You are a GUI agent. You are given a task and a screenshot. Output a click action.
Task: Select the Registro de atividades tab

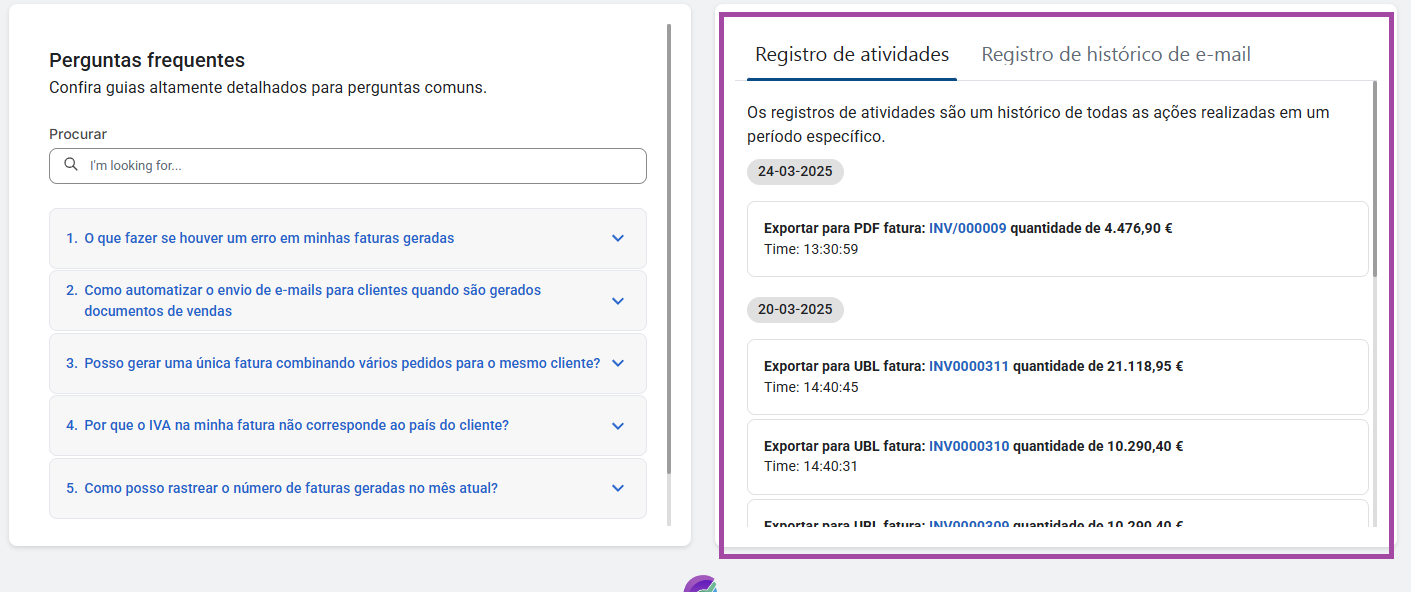tap(852, 55)
